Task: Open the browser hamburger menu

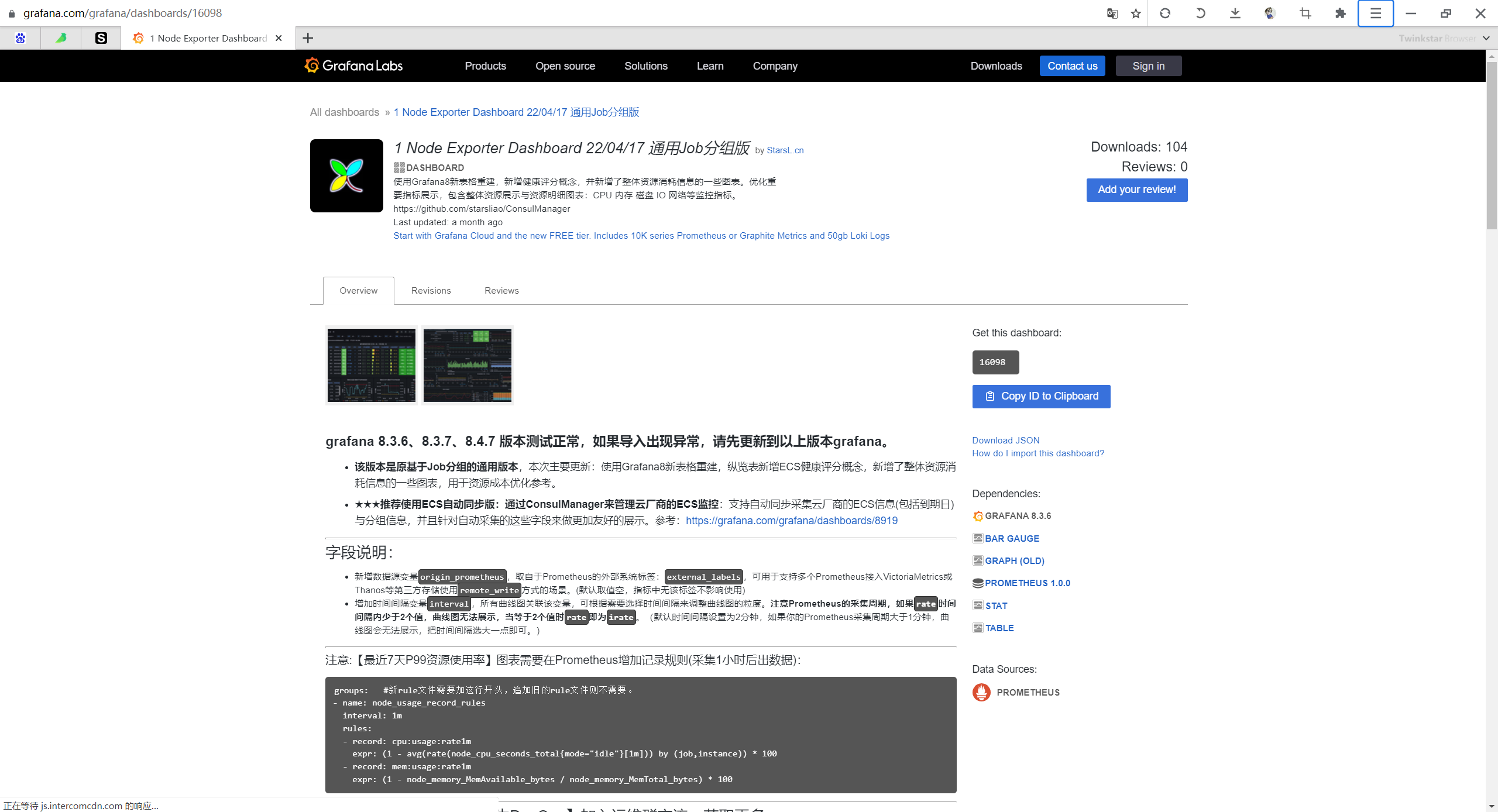Action: pyautogui.click(x=1376, y=13)
